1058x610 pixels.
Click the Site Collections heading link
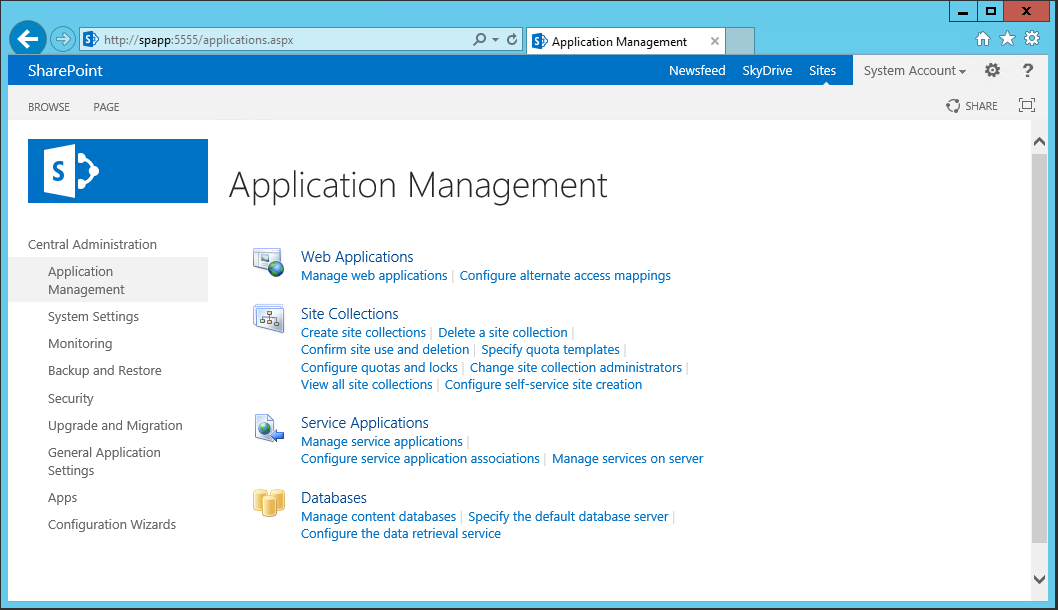point(350,314)
